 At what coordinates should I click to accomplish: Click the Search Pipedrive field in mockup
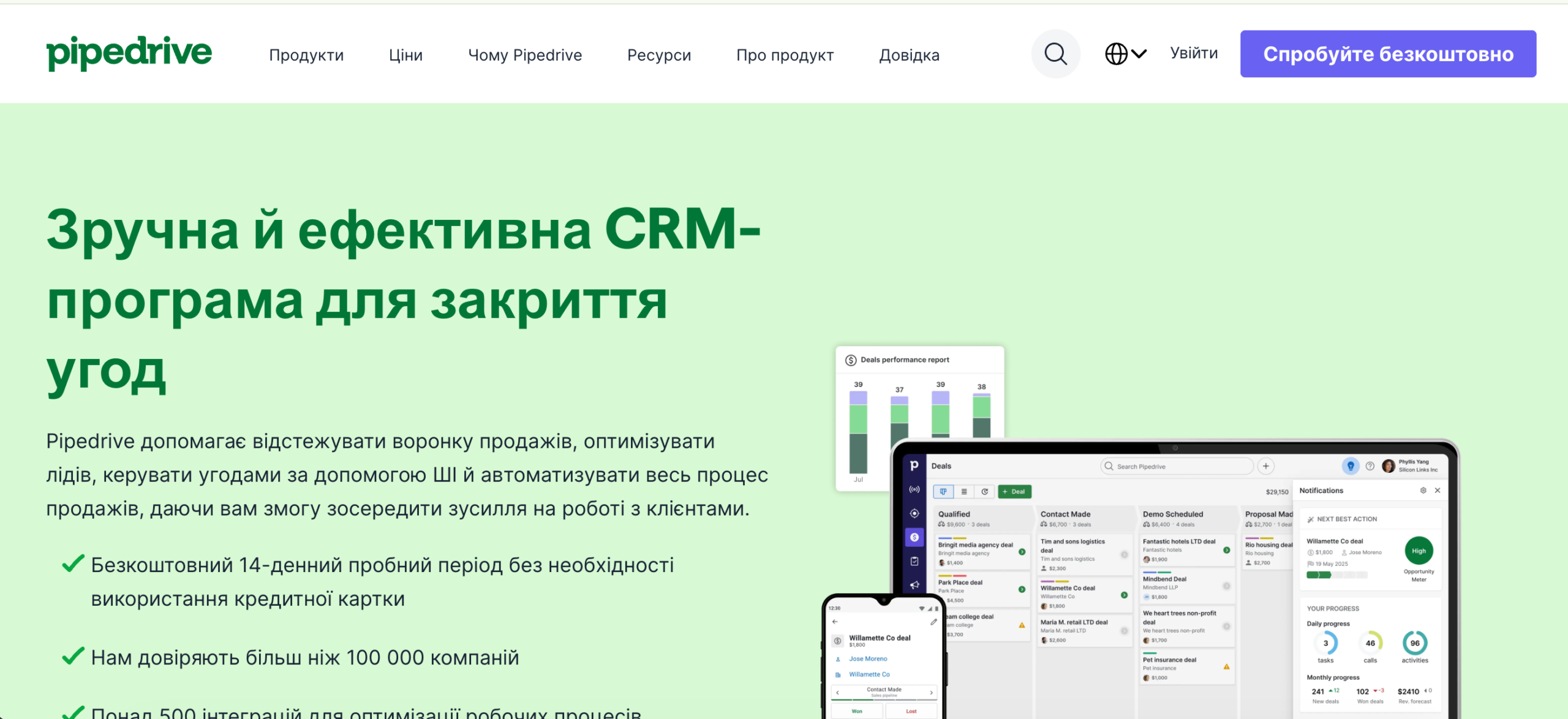point(1177,466)
